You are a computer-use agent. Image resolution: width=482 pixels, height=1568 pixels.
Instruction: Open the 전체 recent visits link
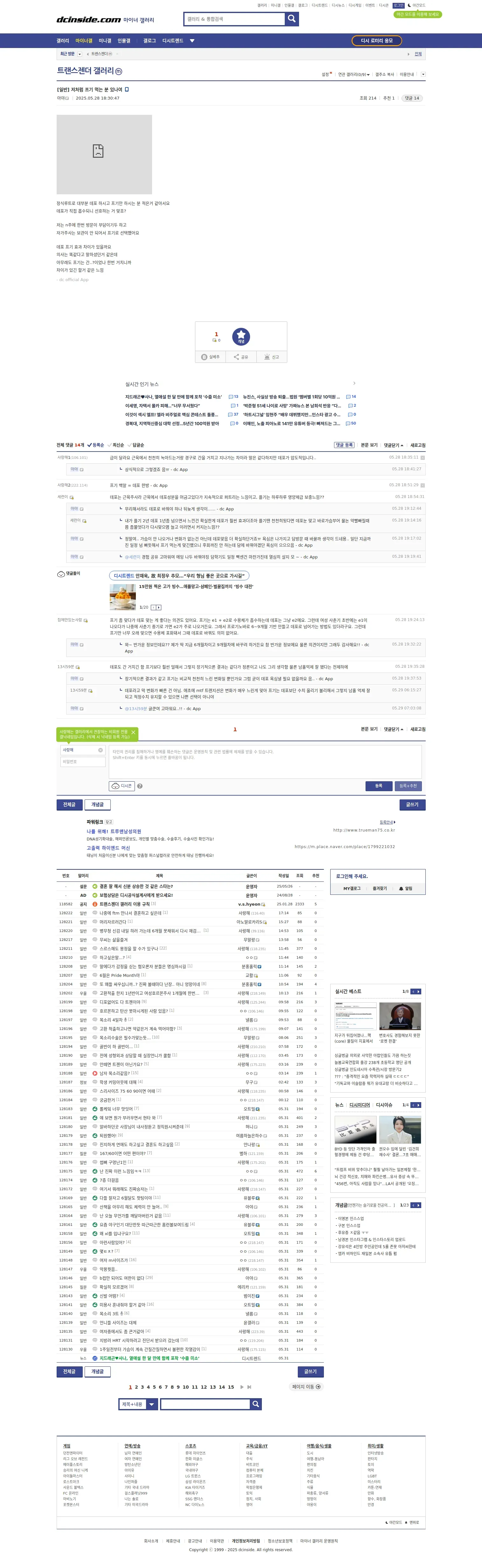418,54
